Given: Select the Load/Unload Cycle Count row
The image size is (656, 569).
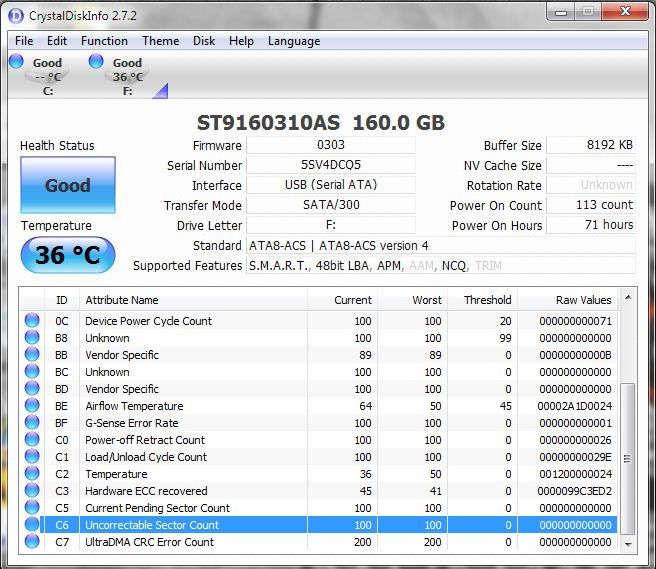Looking at the screenshot, I should tap(319, 457).
